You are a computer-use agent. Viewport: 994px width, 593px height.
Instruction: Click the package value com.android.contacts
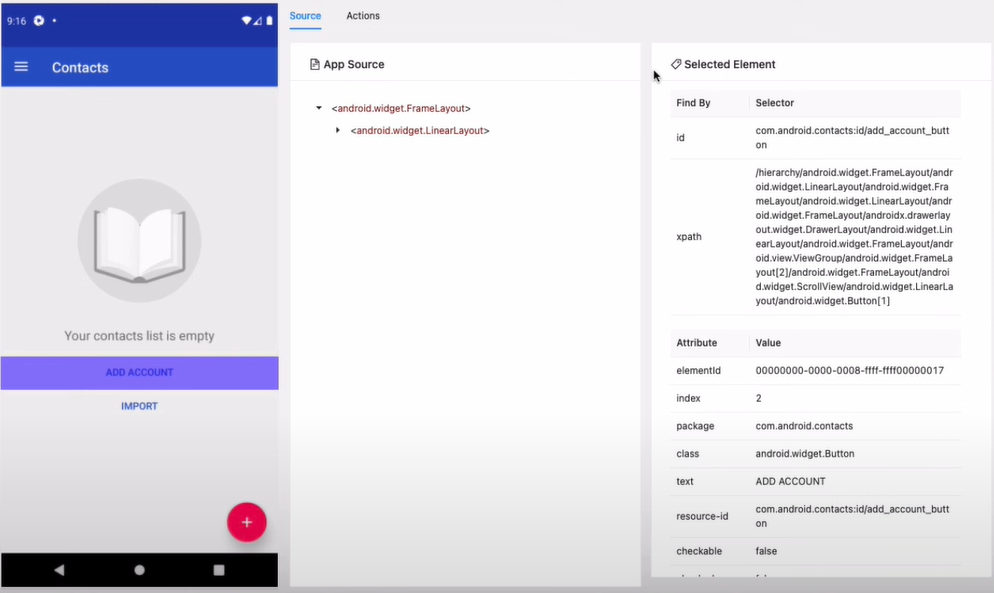click(804, 426)
